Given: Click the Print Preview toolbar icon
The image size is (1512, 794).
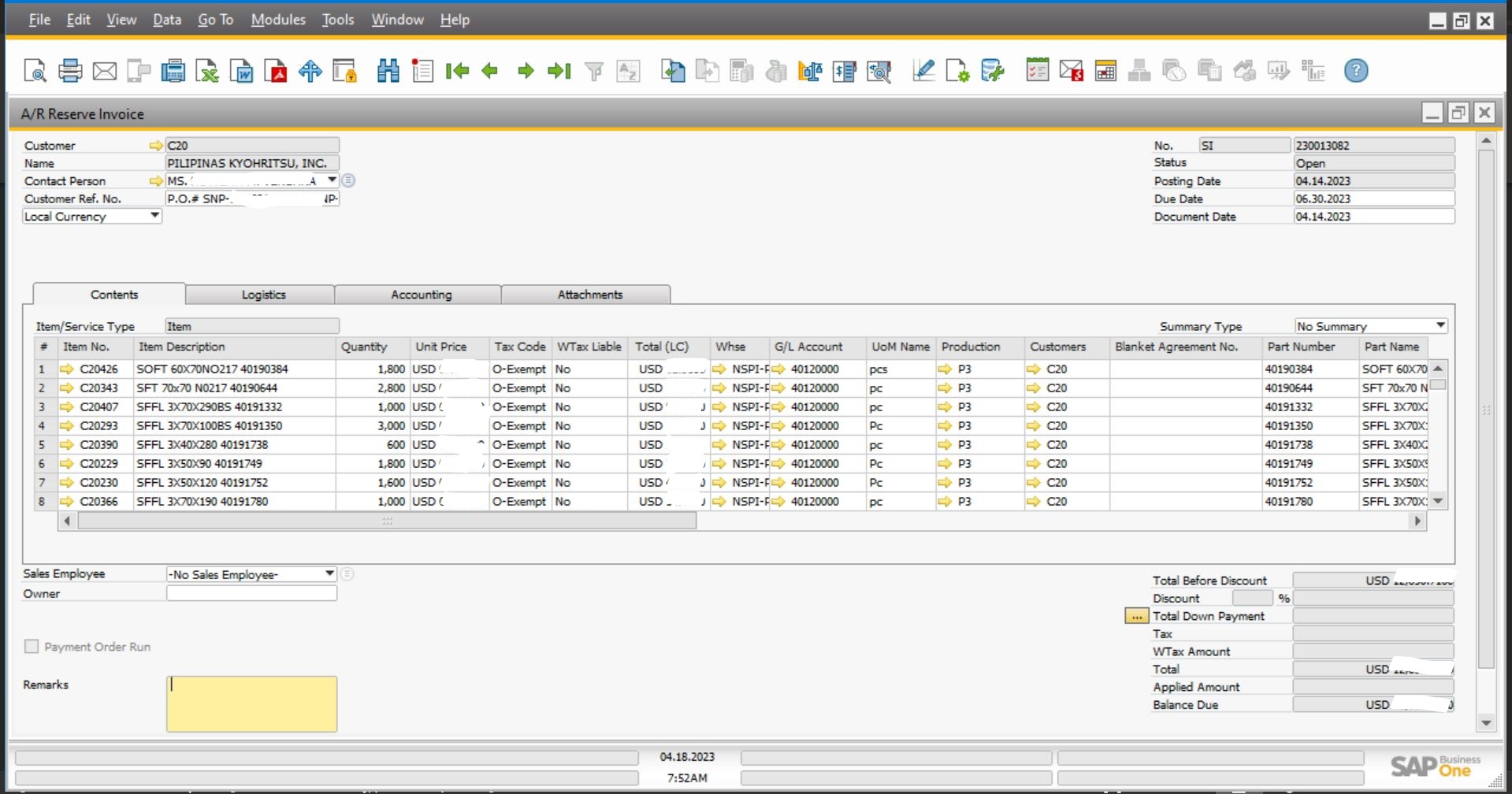Looking at the screenshot, I should point(35,71).
